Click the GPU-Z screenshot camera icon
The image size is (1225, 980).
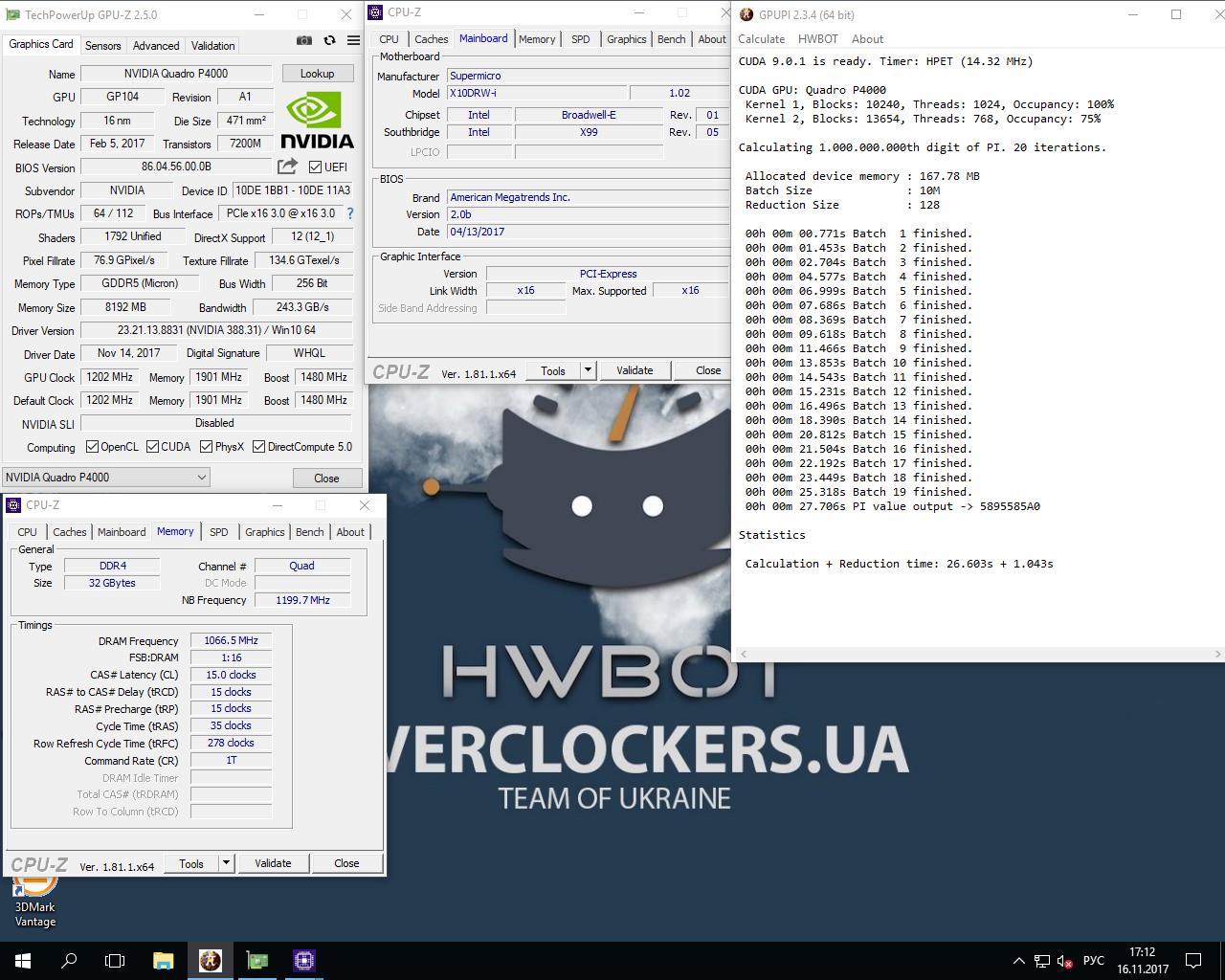[x=303, y=41]
